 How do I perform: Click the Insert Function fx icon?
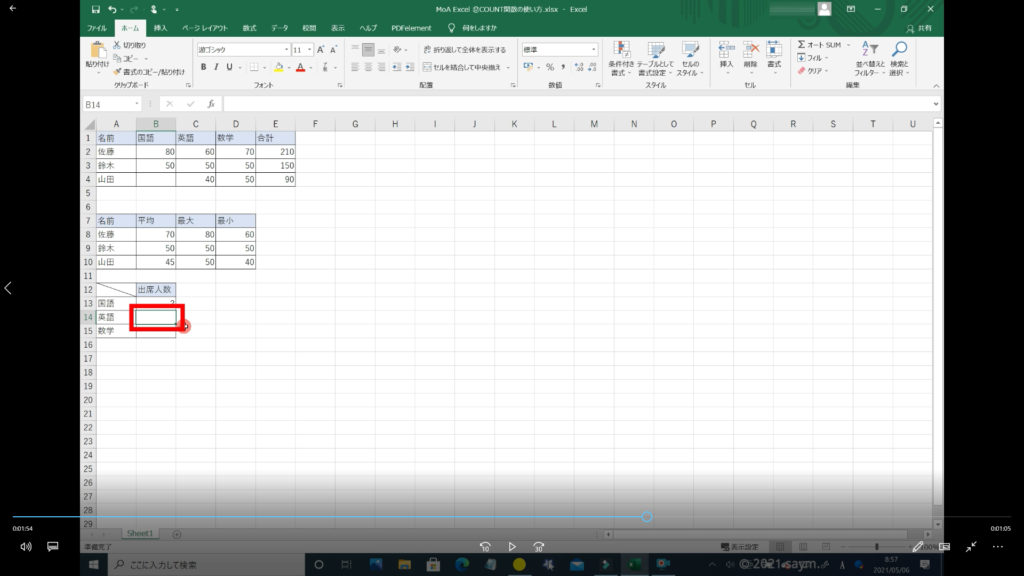[210, 104]
